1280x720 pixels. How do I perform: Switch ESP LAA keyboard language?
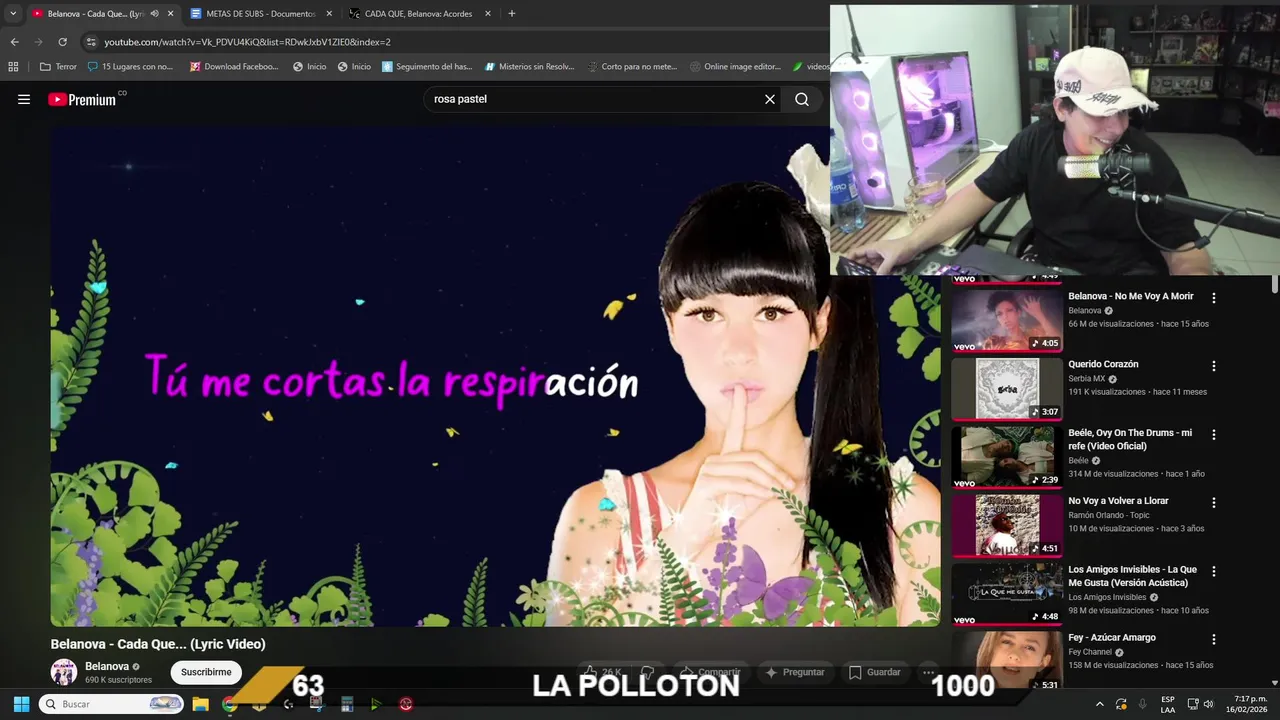click(1168, 704)
